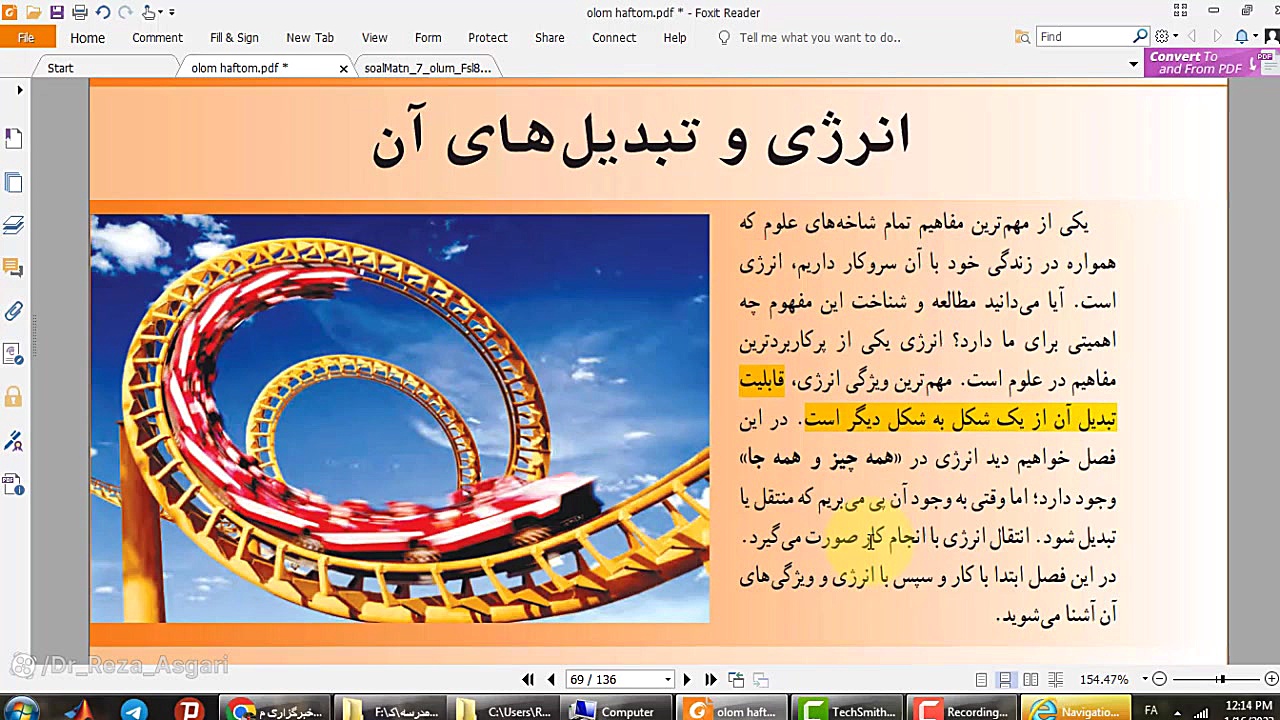Screen dimensions: 1280x720
Task: Open the Pages thumbnails panel
Action: [x=14, y=182]
